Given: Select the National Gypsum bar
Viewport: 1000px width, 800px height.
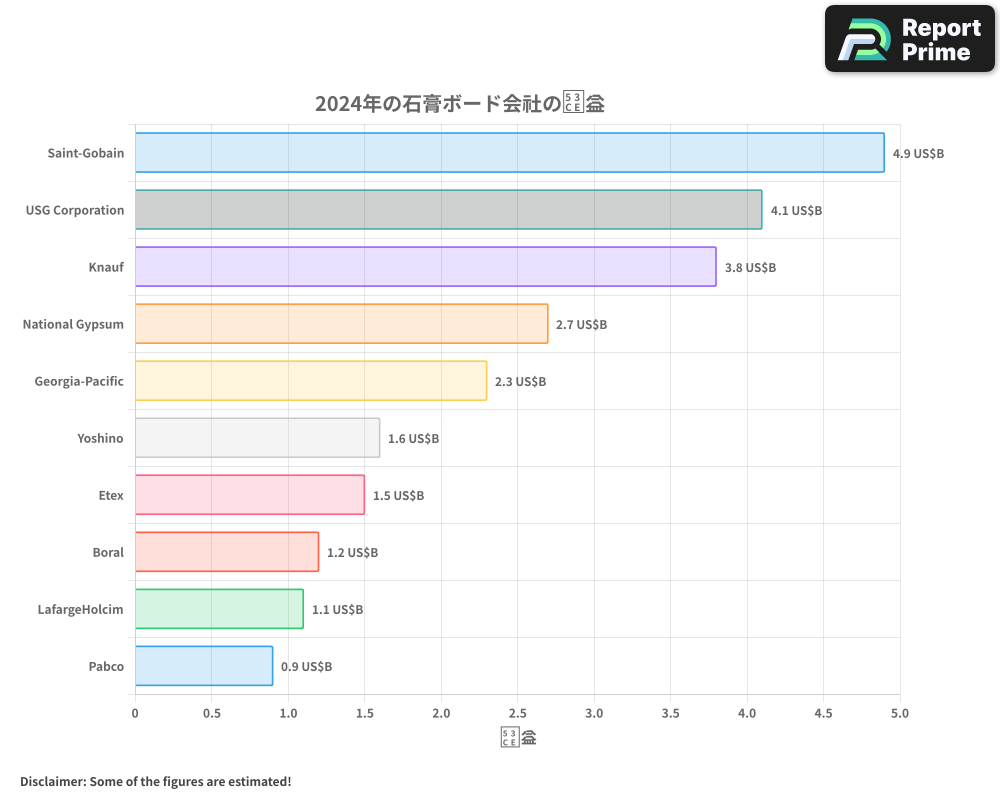Looking at the screenshot, I should pos(340,324).
